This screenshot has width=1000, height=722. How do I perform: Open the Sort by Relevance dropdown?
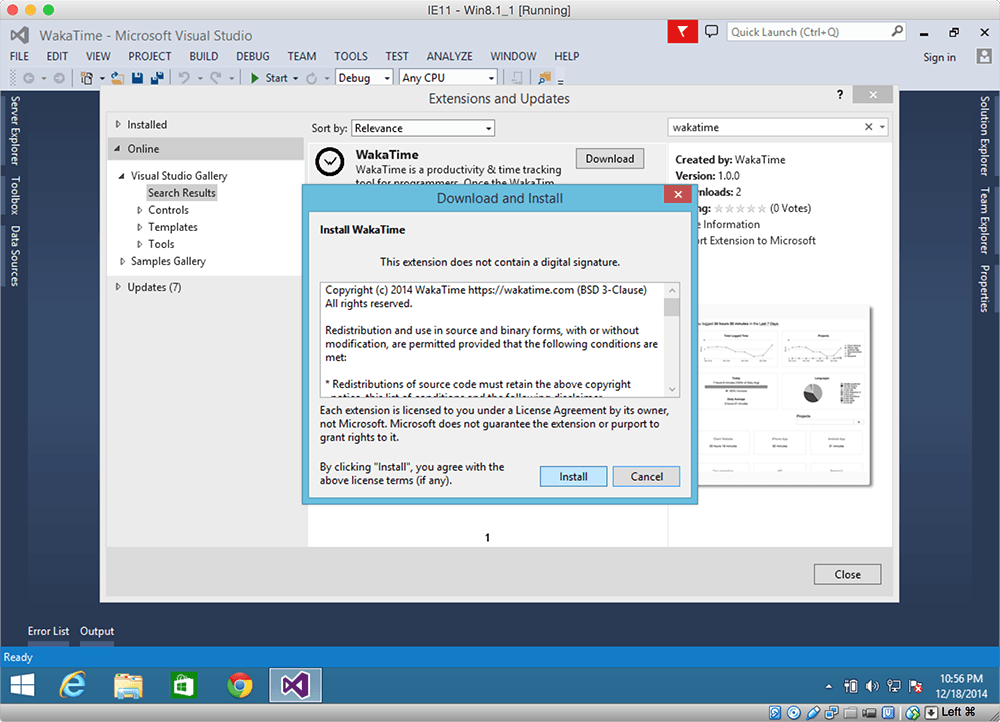coord(423,128)
